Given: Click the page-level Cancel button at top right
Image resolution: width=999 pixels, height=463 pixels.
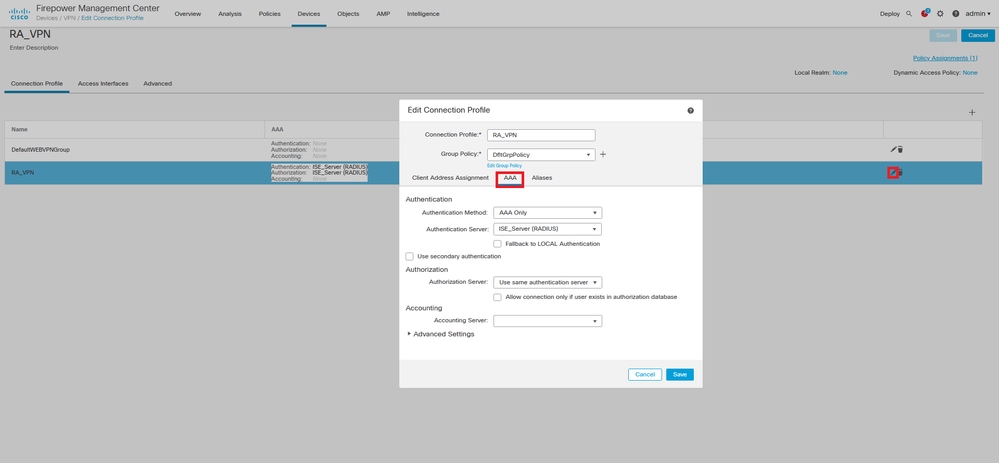Looking at the screenshot, I should pyautogui.click(x=977, y=35).
